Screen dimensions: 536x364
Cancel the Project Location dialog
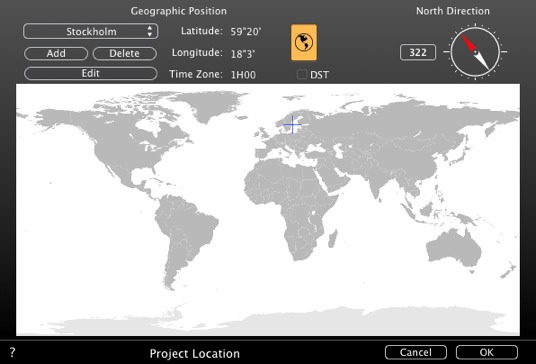tap(416, 352)
